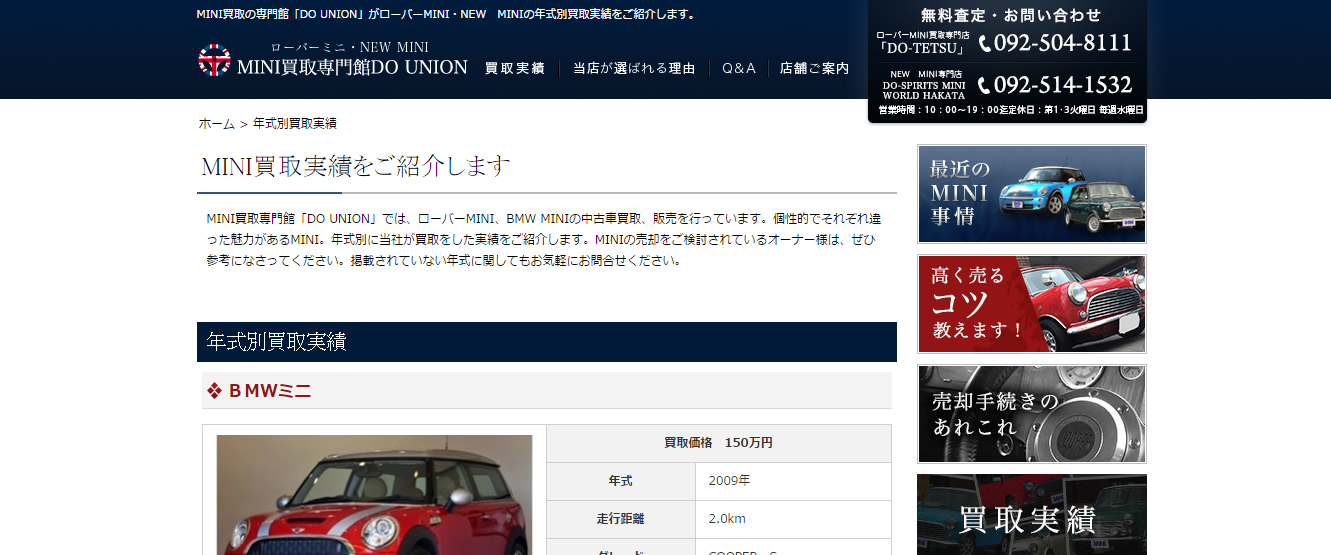Click the 営業時間 business hours line
1331x555 pixels.
pyautogui.click(x=1011, y=110)
